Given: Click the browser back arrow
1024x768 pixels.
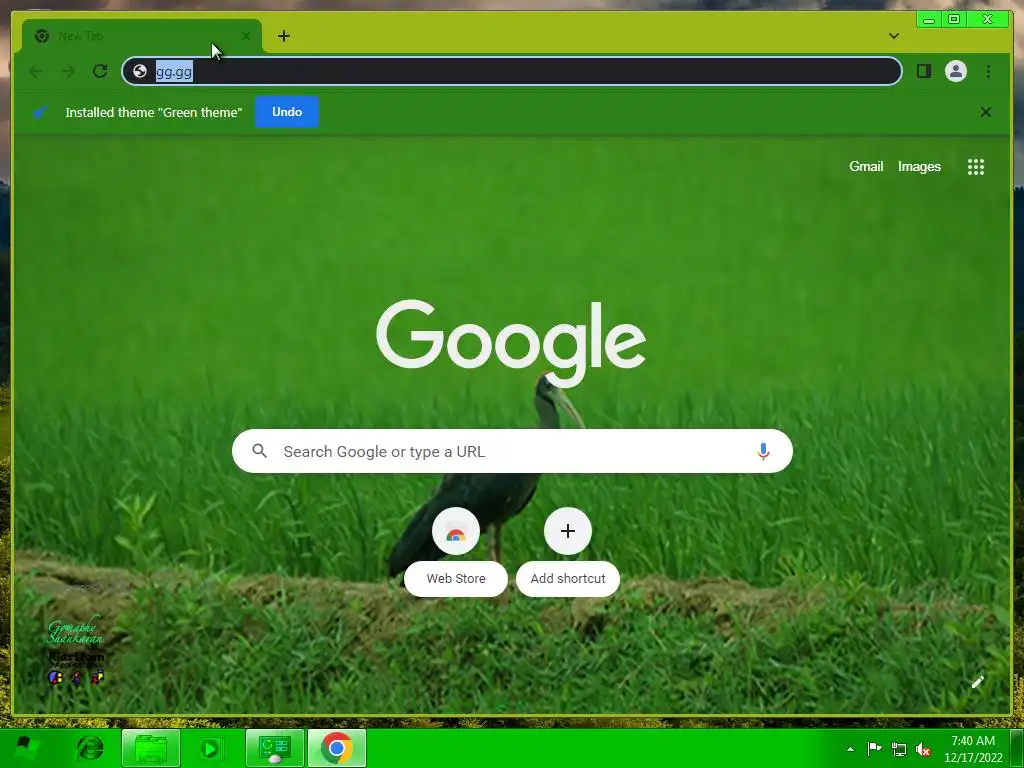Looking at the screenshot, I should point(36,71).
